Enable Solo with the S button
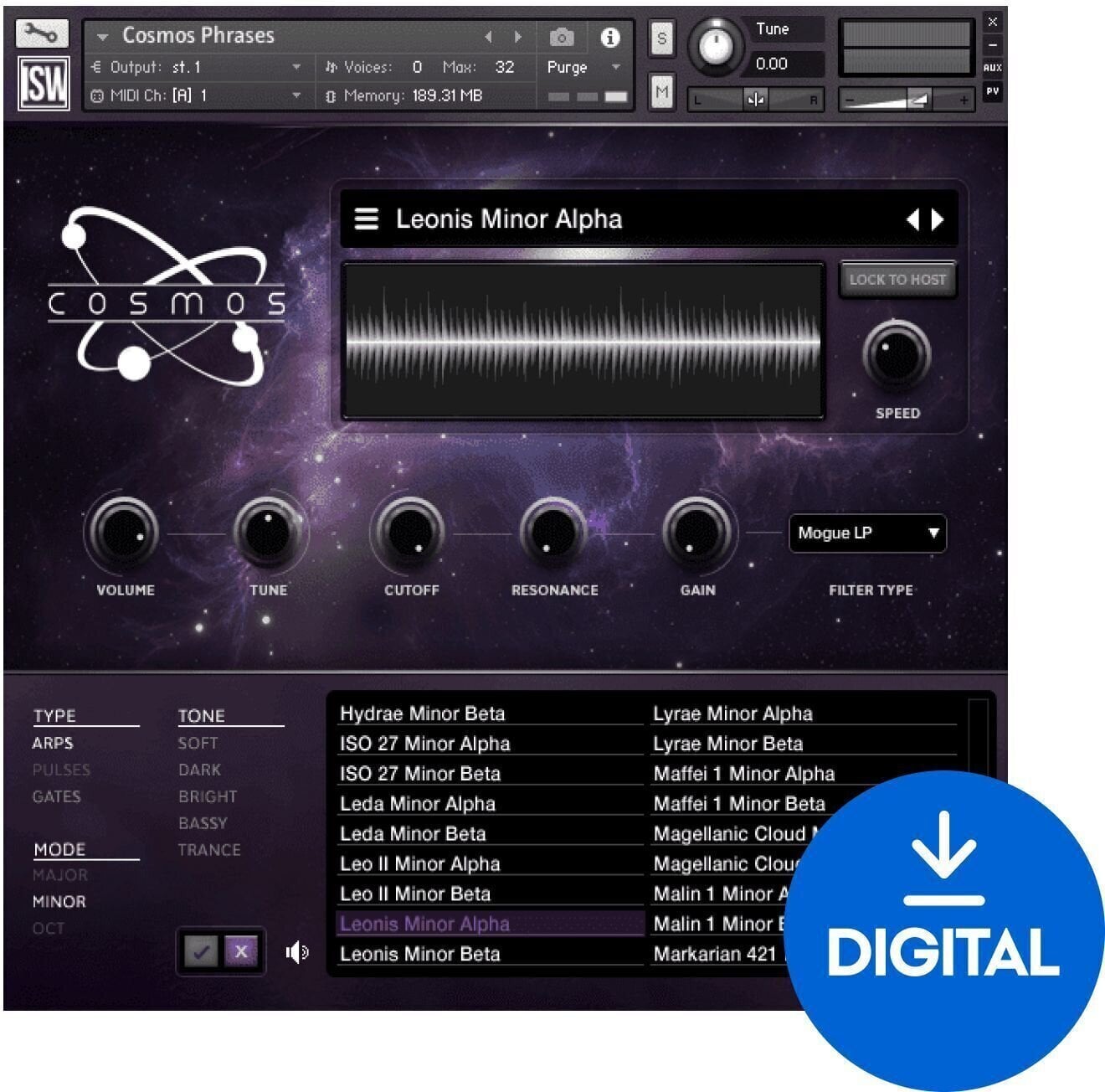This screenshot has height=1092, width=1105. pyautogui.click(x=661, y=40)
